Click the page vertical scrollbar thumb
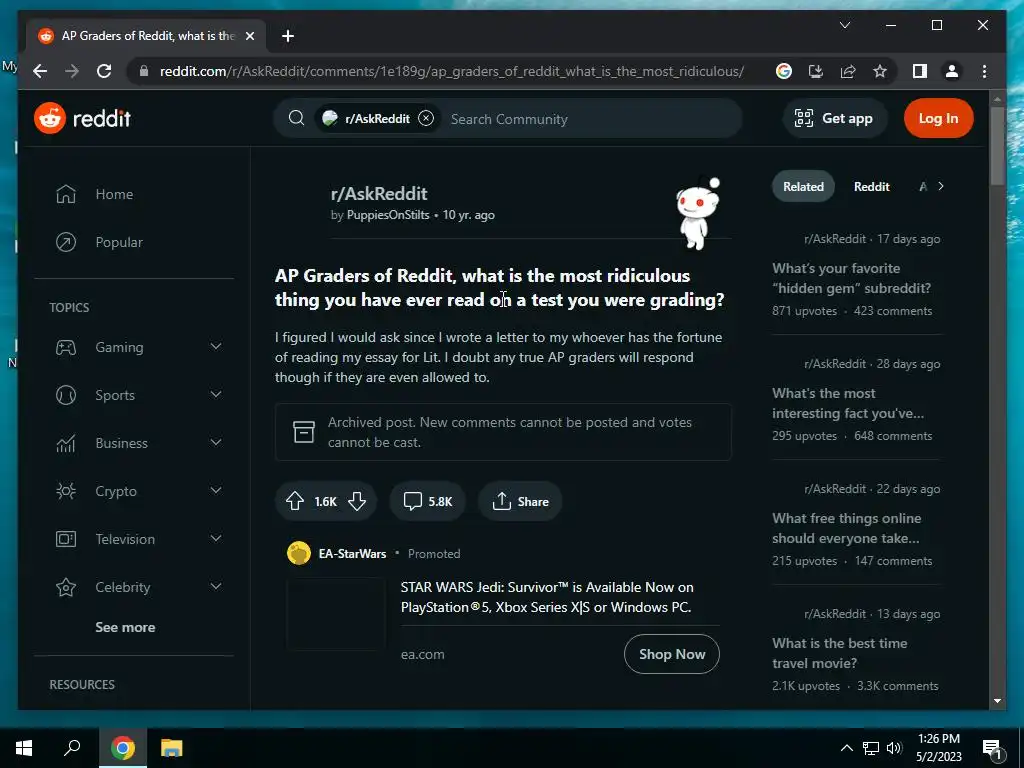This screenshot has width=1024, height=768. (997, 146)
